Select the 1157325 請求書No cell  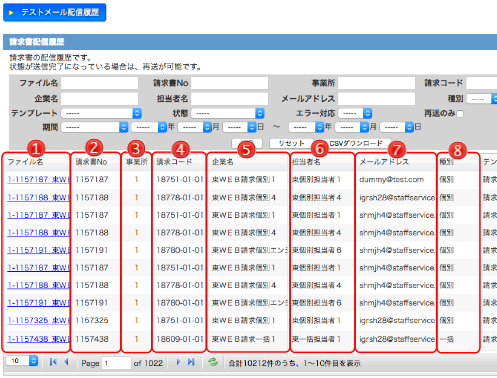coord(92,321)
